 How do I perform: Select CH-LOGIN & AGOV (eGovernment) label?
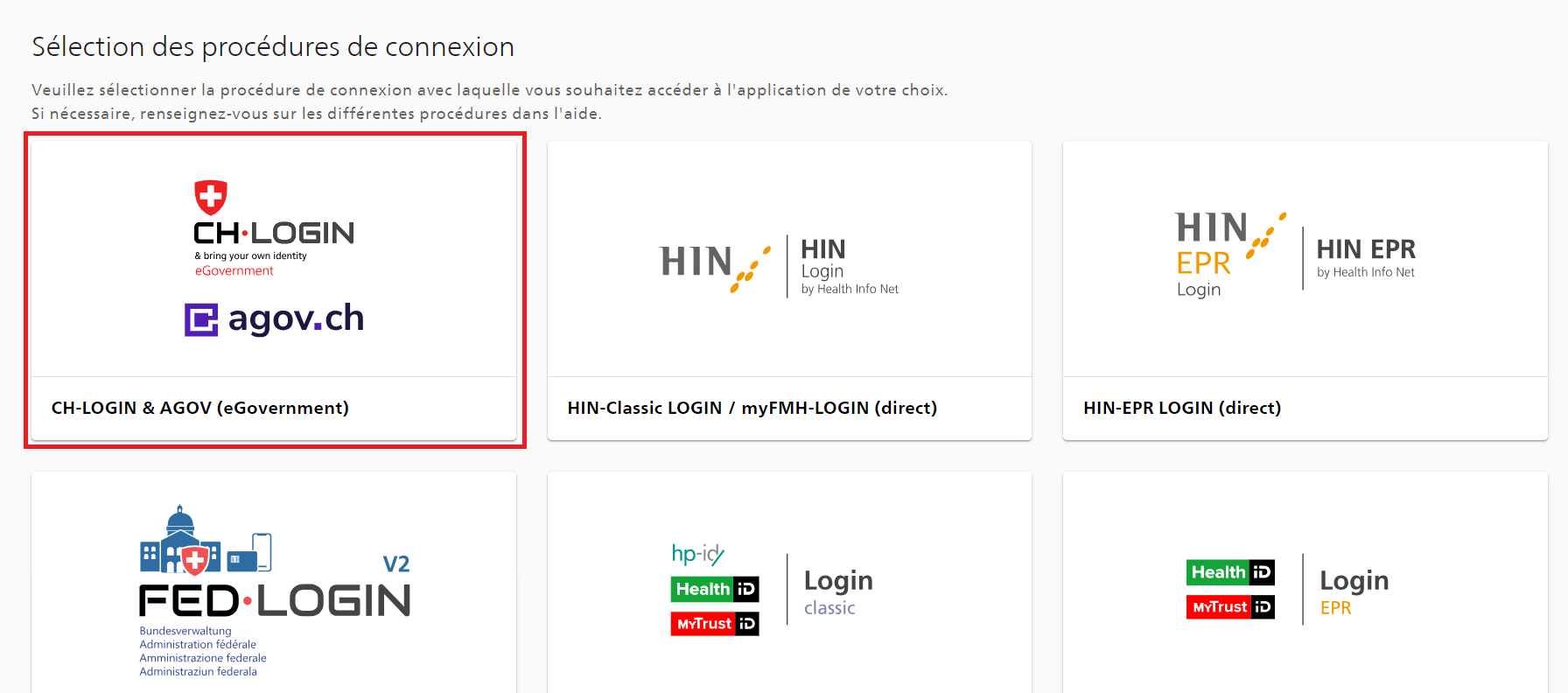[x=200, y=408]
